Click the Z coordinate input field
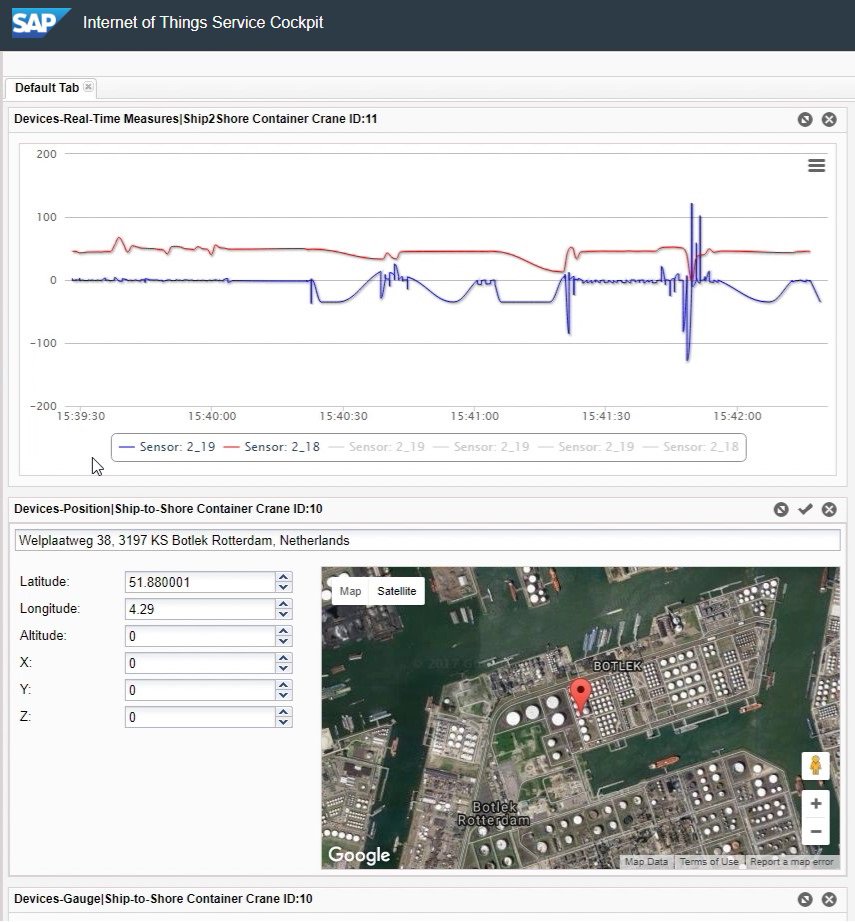 [x=200, y=717]
